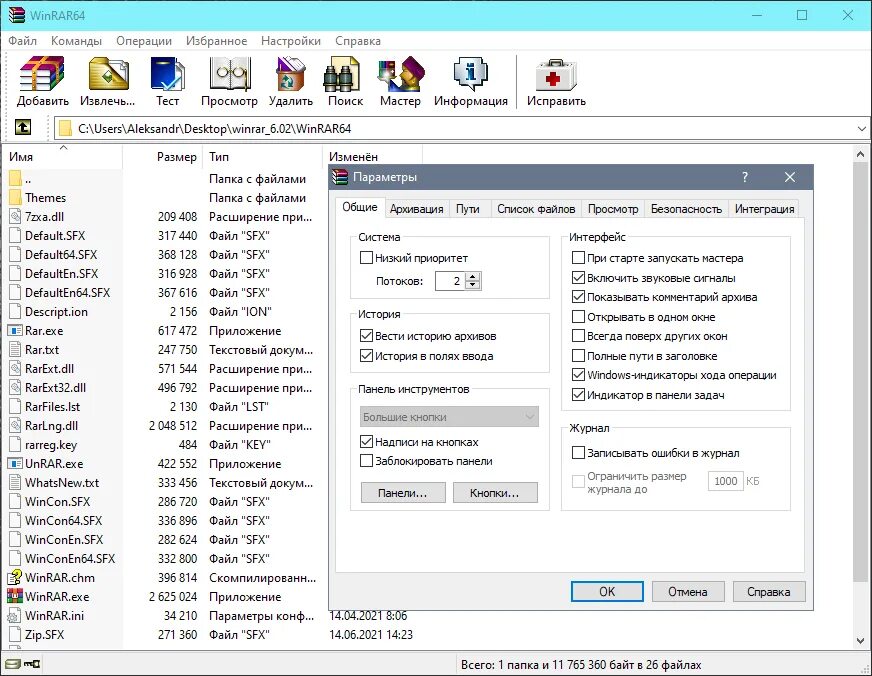Enable Низкий приоритет checkbox

pyautogui.click(x=366, y=258)
